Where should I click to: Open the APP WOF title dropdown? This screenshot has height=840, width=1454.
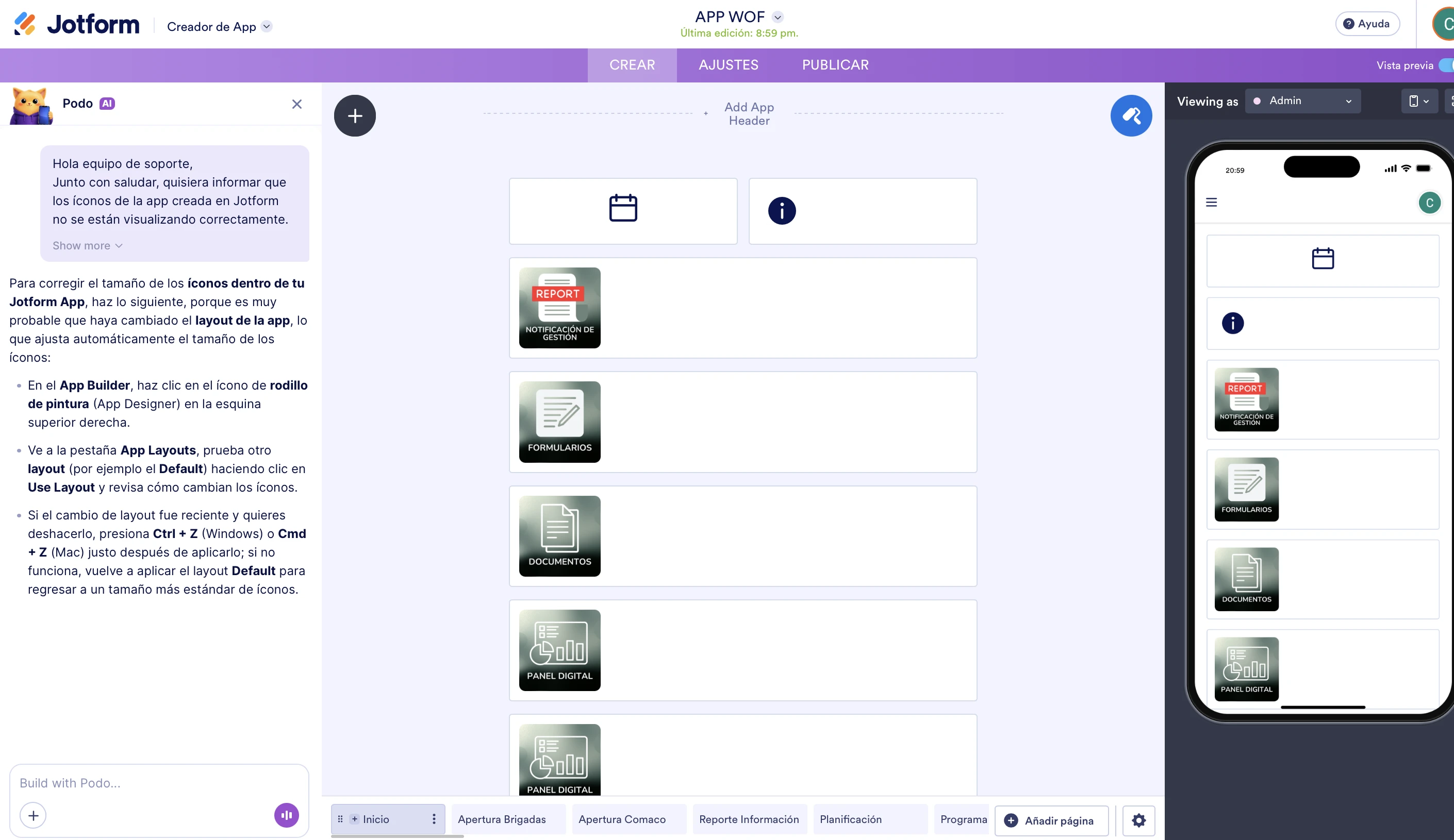778,16
